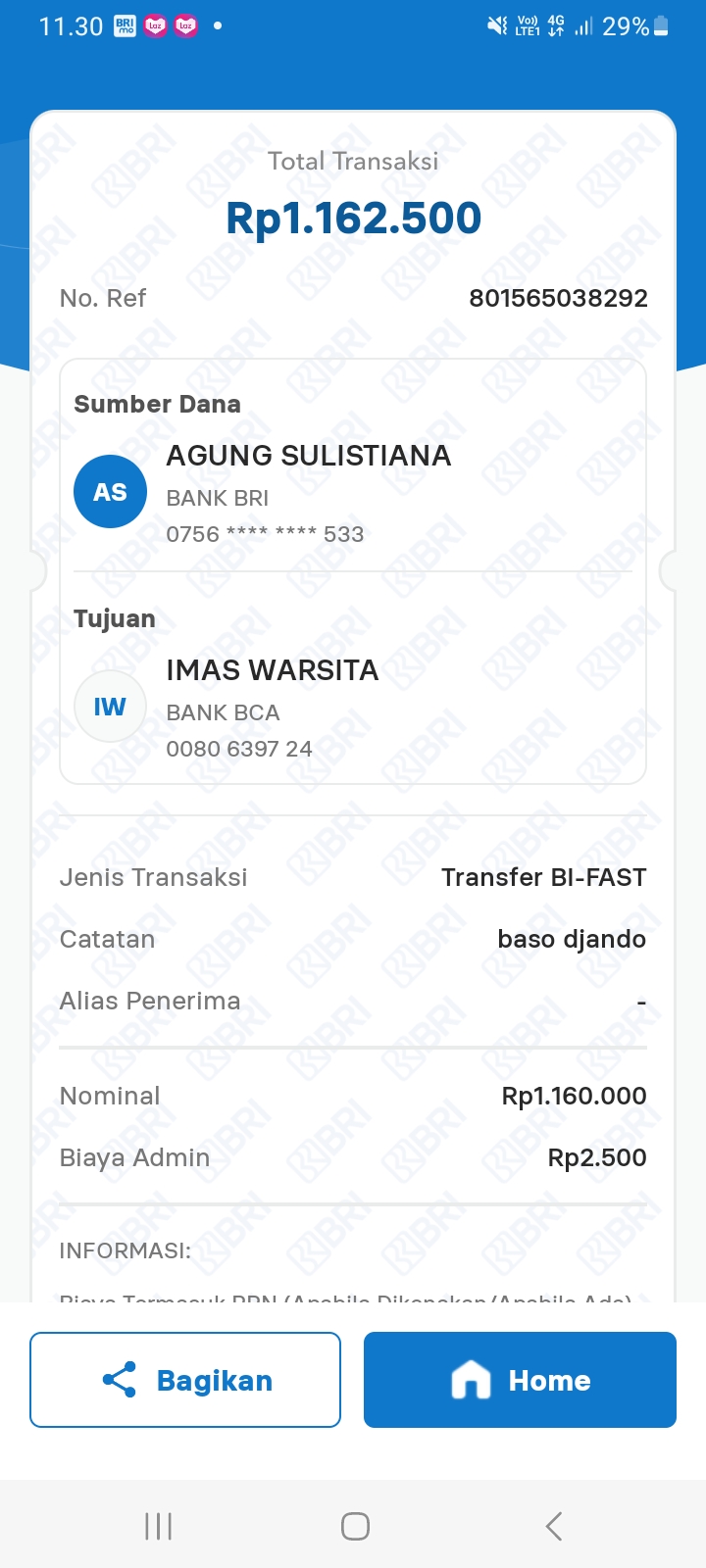The width and height of the screenshot is (706, 1568).
Task: Tap the first Lazada notification icon
Action: 155,26
